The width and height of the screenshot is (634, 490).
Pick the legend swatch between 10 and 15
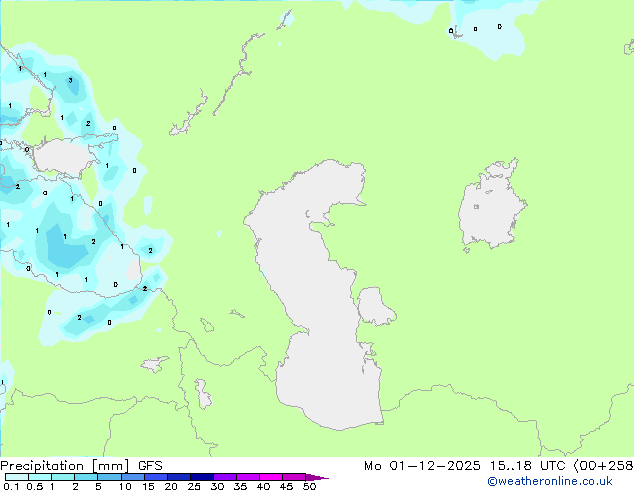click(132, 477)
